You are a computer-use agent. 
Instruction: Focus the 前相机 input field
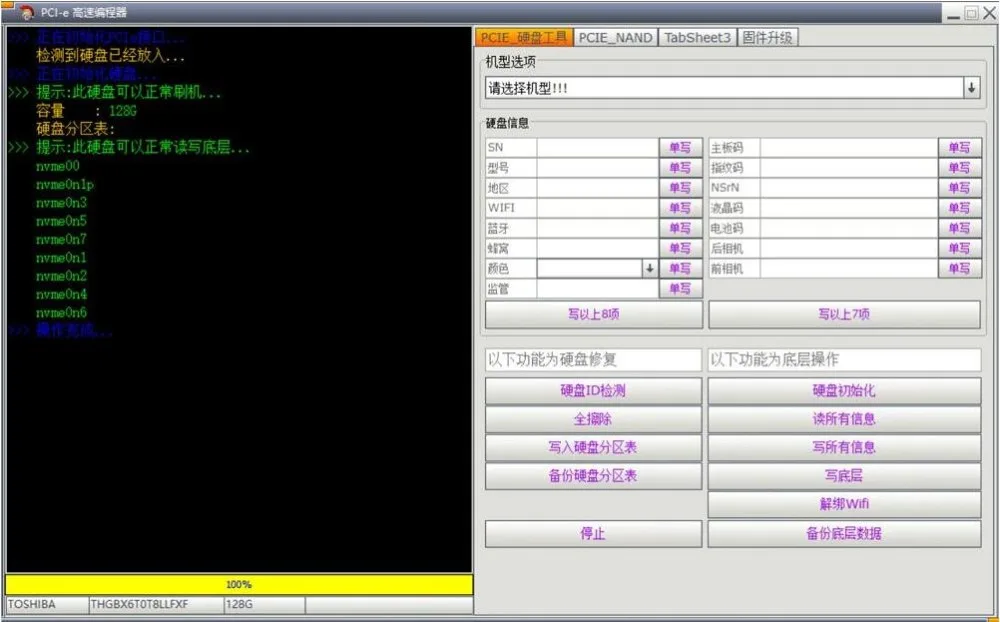(849, 269)
